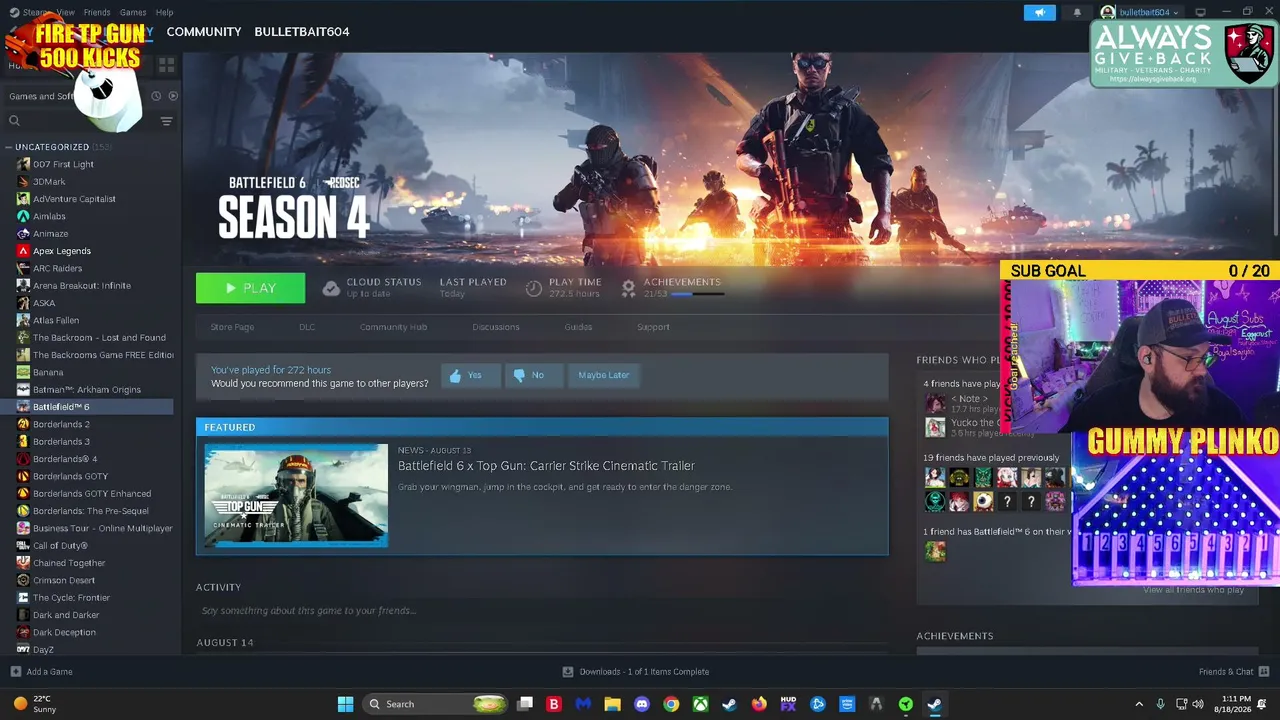Screen dimensions: 1280x720
Task: Open the DLC link
Action: point(307,327)
